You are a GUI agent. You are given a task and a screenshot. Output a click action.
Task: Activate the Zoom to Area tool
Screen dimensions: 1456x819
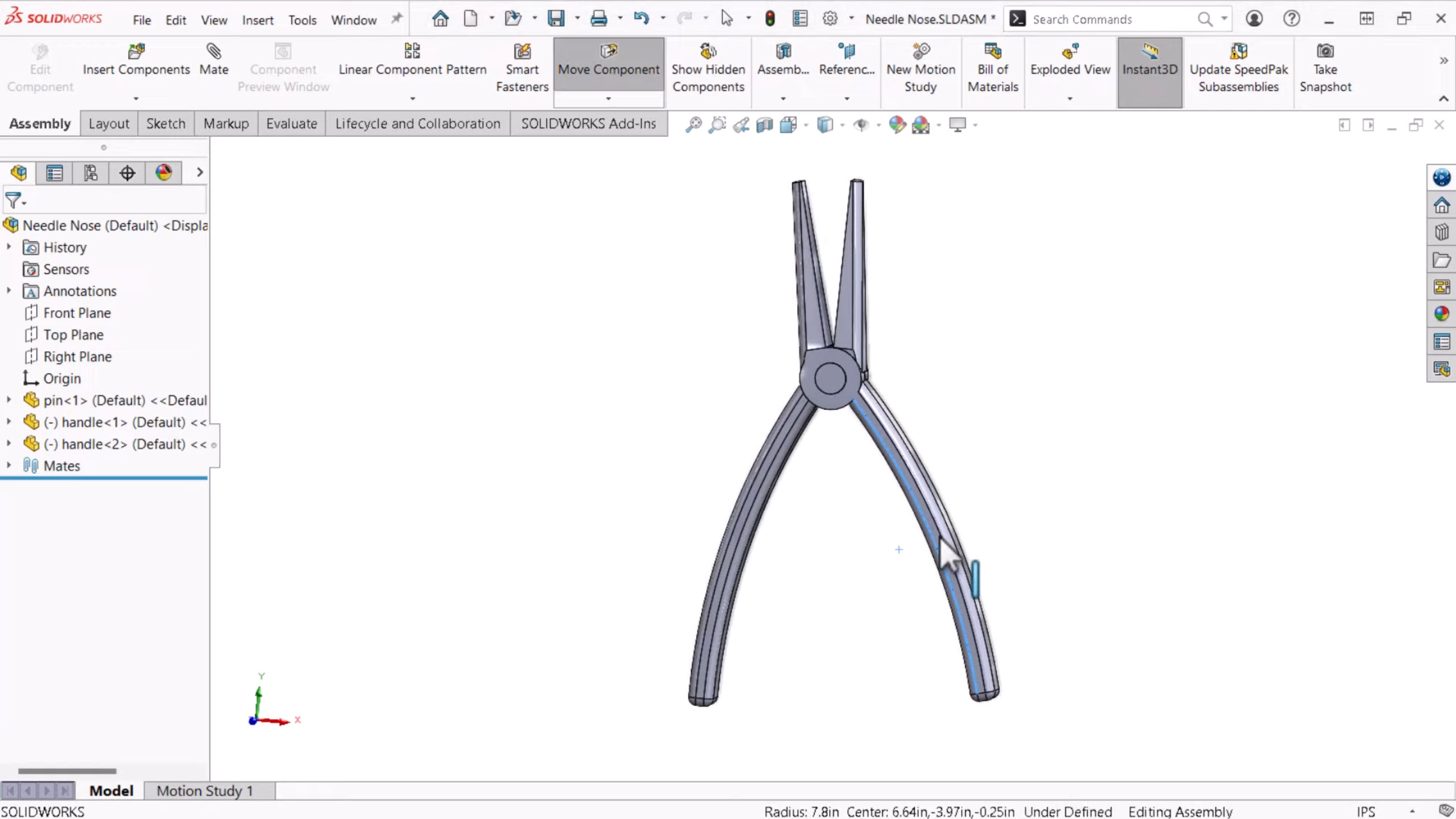[x=717, y=125]
